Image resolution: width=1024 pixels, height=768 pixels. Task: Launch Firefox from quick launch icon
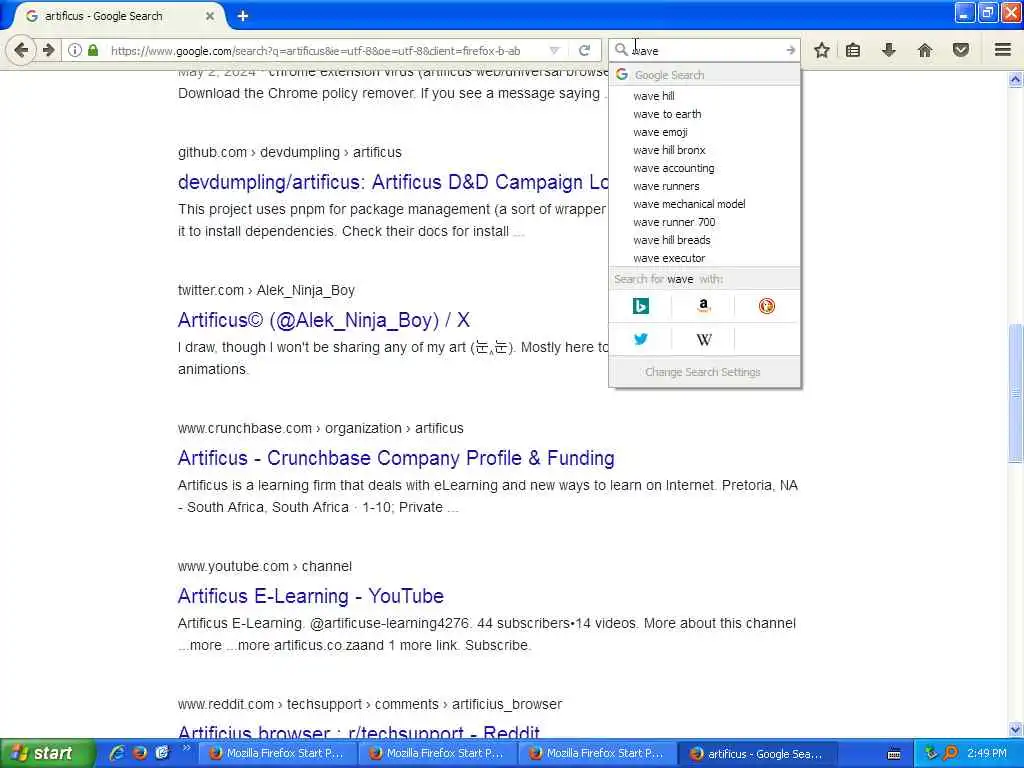[140, 753]
